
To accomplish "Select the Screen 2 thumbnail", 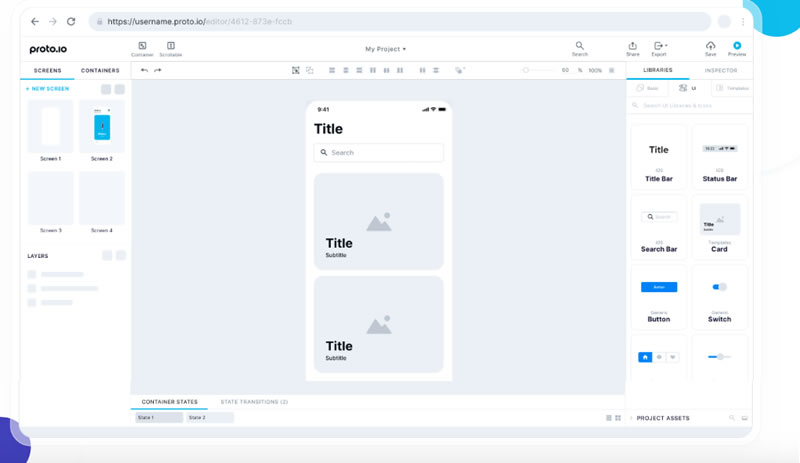I will click(102, 127).
